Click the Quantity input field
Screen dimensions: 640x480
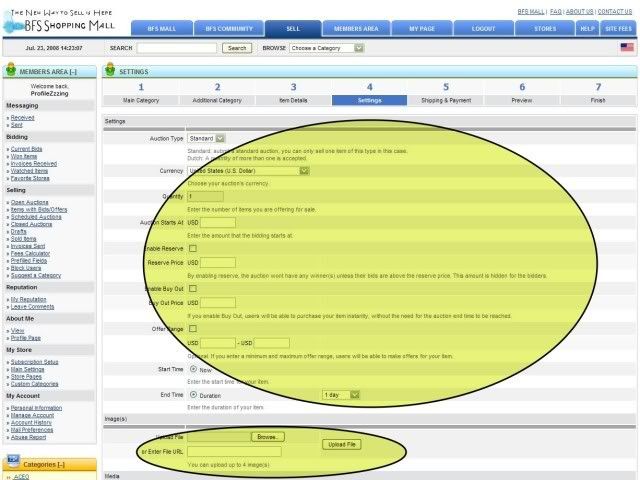(205, 196)
